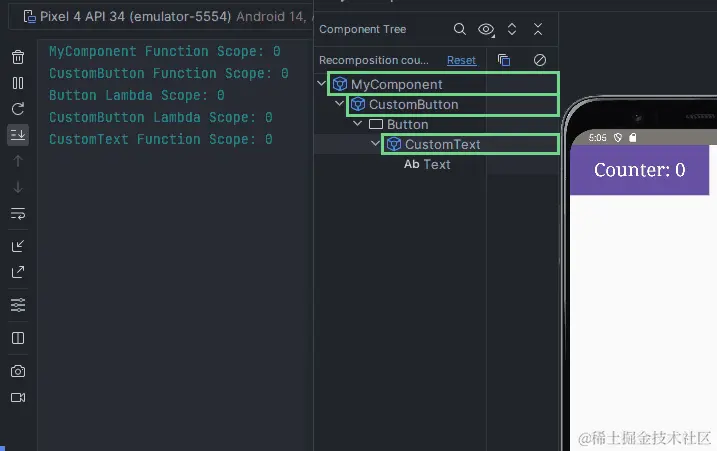The width and height of the screenshot is (717, 451).
Task: Click the recomposition skip column icon
Action: [x=540, y=60]
